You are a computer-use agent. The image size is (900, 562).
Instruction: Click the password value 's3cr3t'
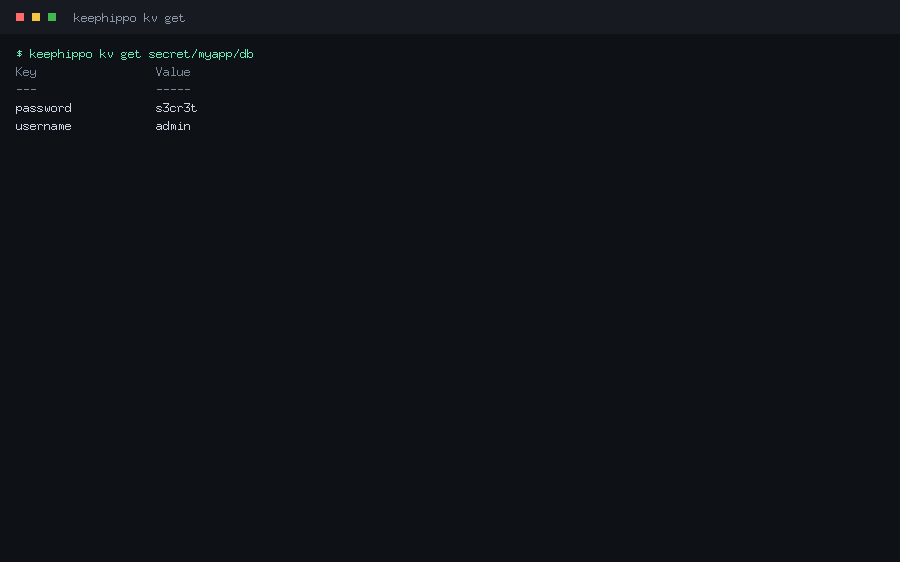[176, 108]
